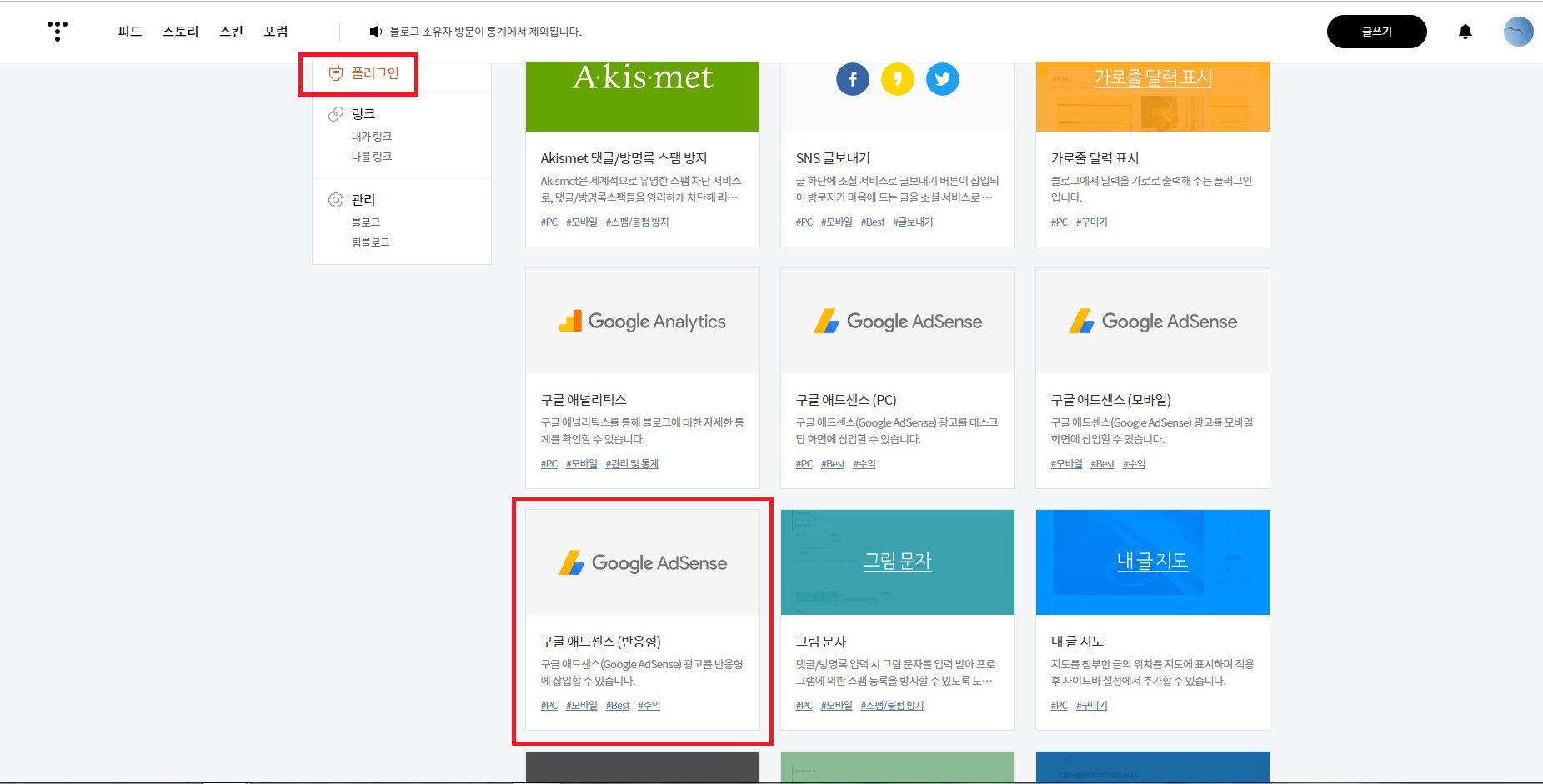1543x784 pixels.
Task: Click #관리 및 통계 tag on Analytics card
Action: click(x=632, y=464)
